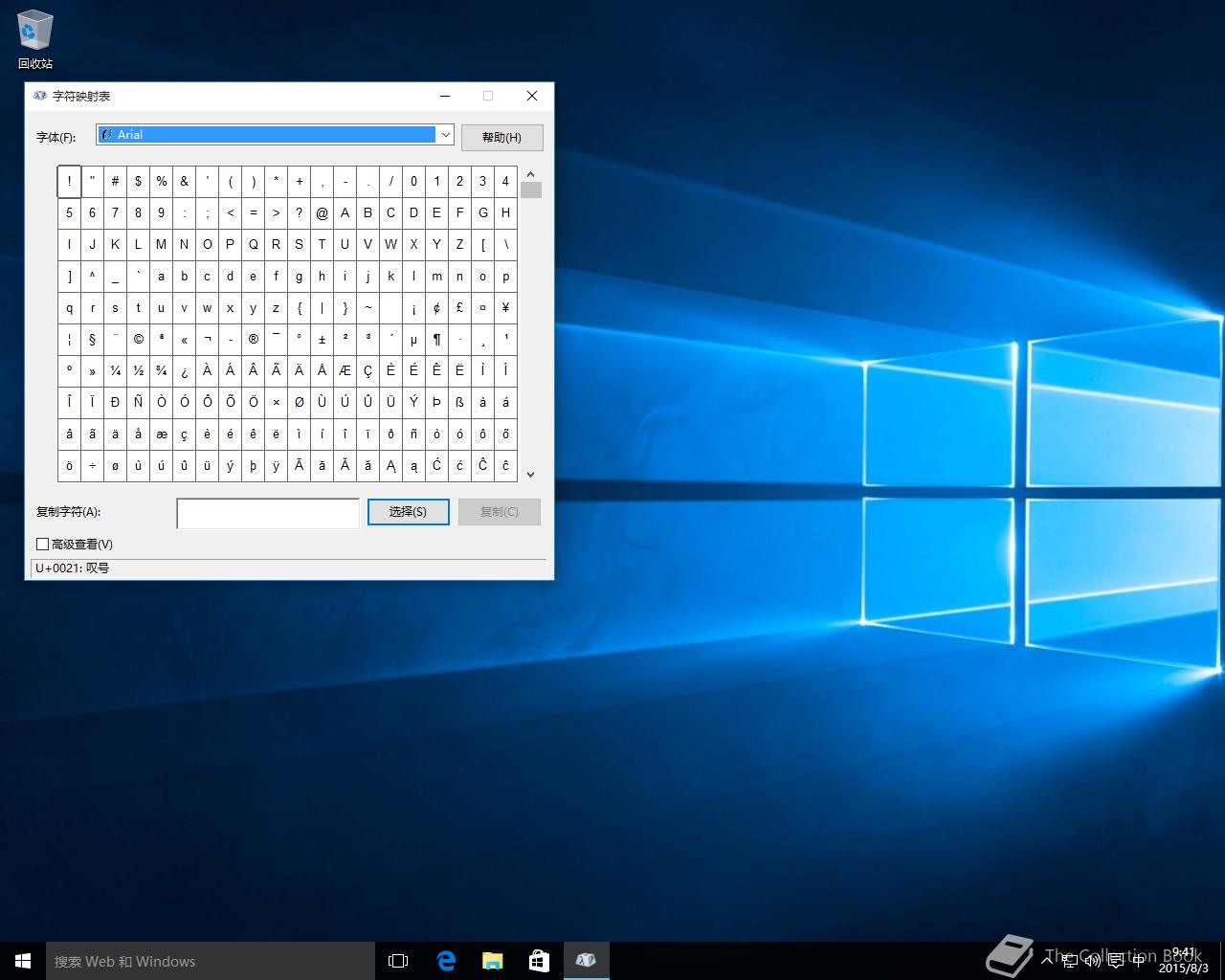Select the division sign ÷ cell
Image resolution: width=1225 pixels, height=980 pixels.
click(x=92, y=465)
